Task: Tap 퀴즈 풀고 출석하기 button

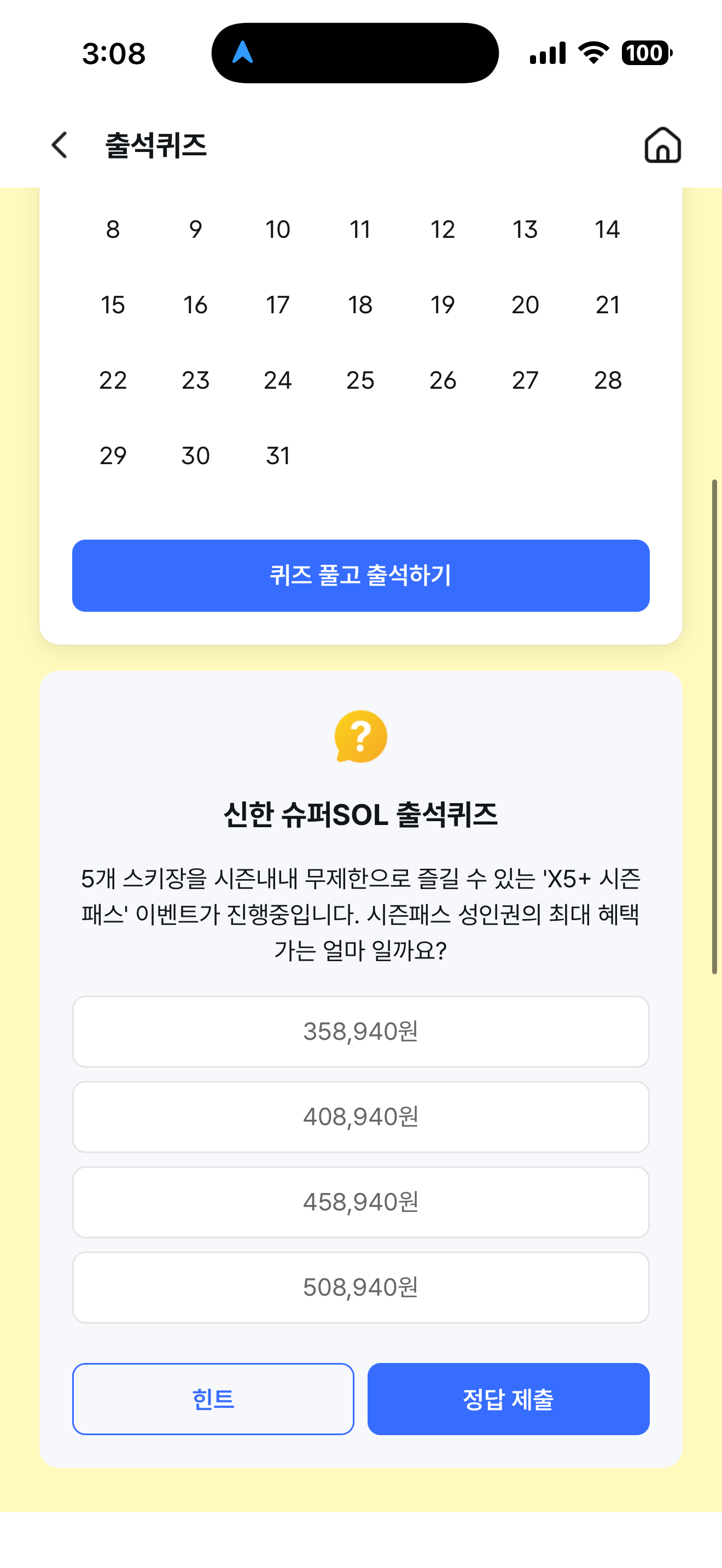Action: [x=360, y=575]
